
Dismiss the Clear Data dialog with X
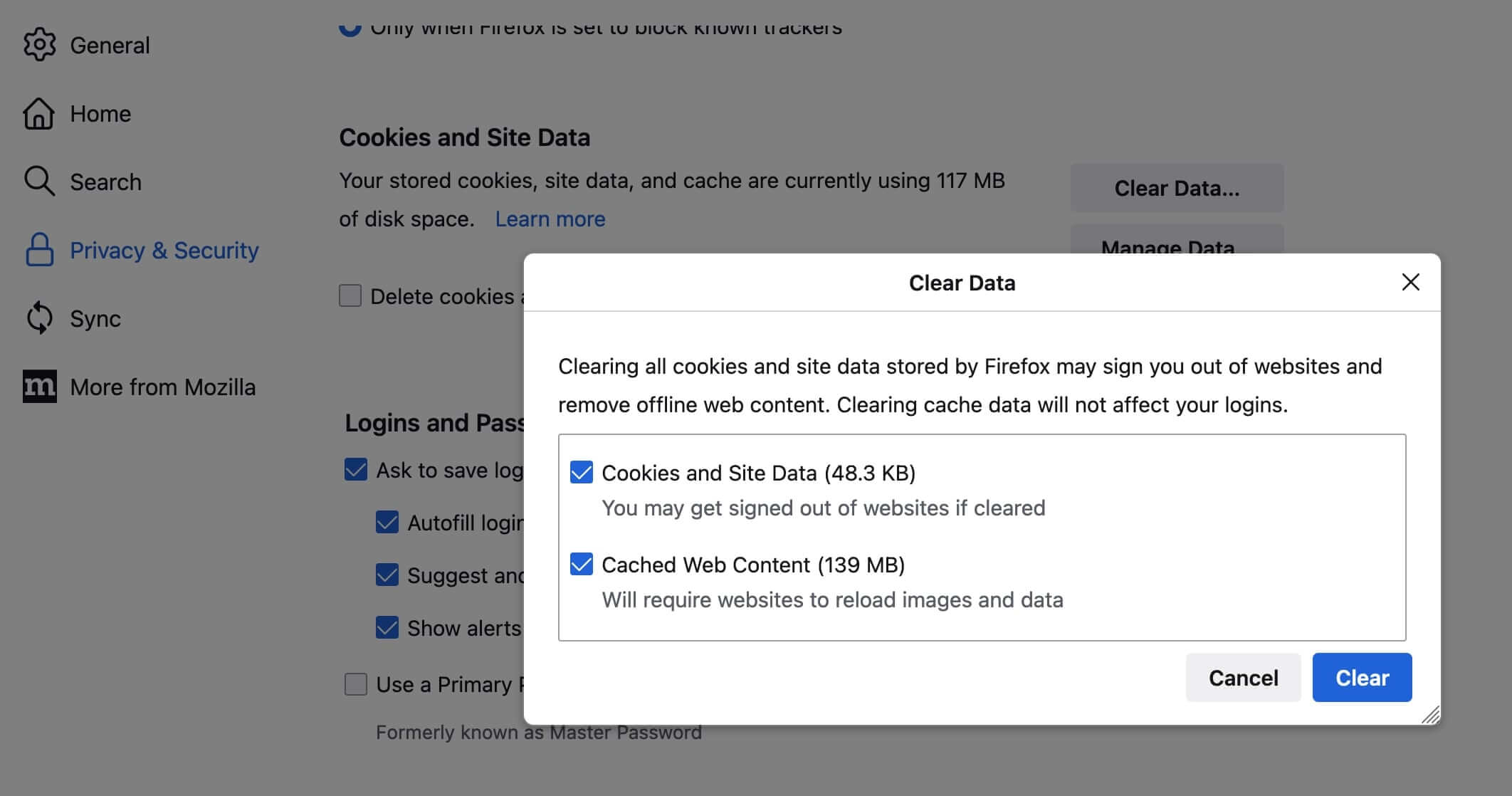(1410, 283)
